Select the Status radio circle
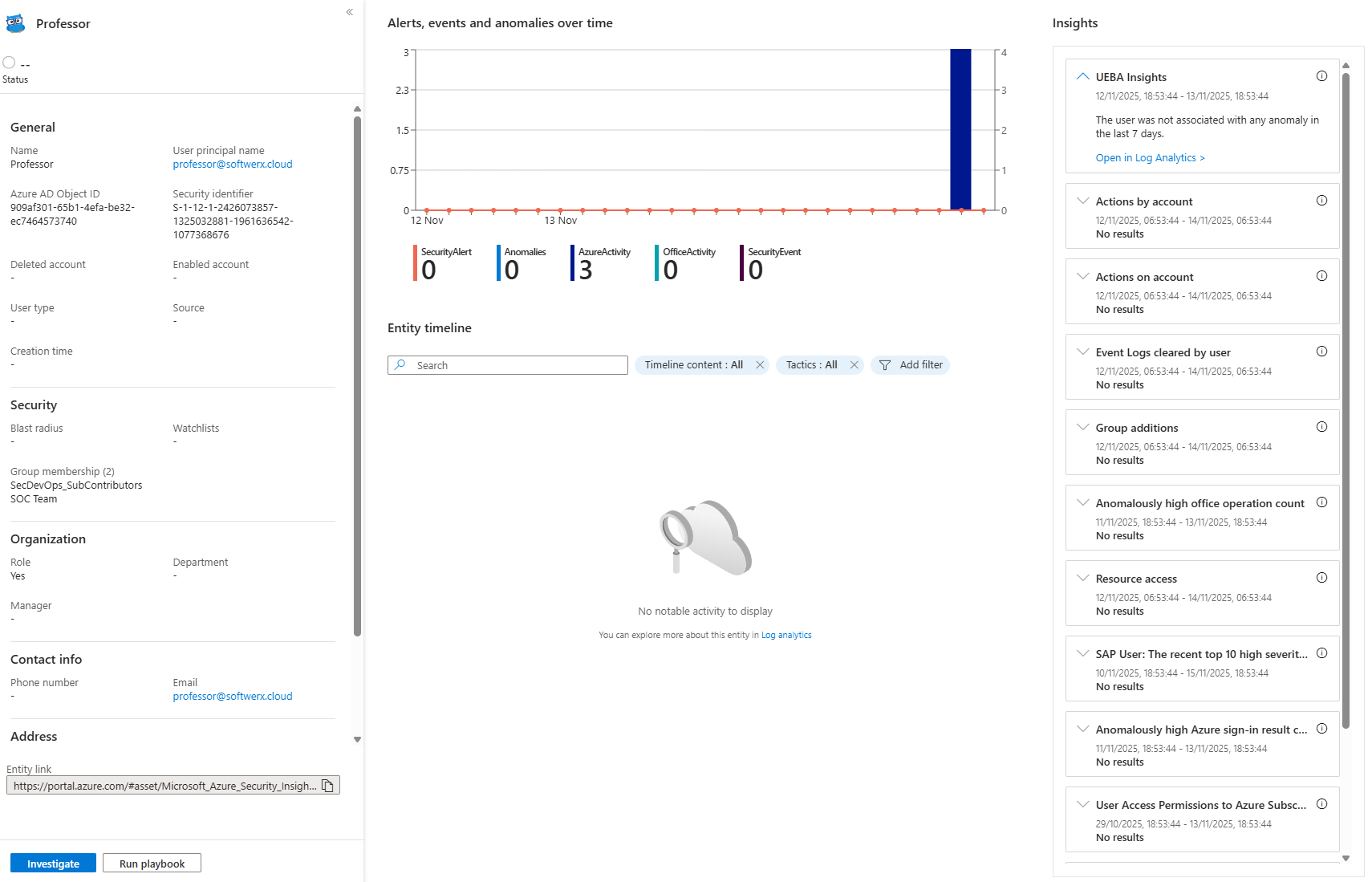The image size is (1372, 882). [9, 63]
